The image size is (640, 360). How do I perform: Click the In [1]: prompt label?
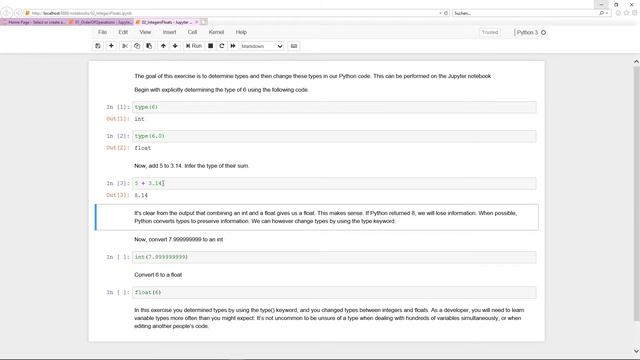tap(118, 107)
